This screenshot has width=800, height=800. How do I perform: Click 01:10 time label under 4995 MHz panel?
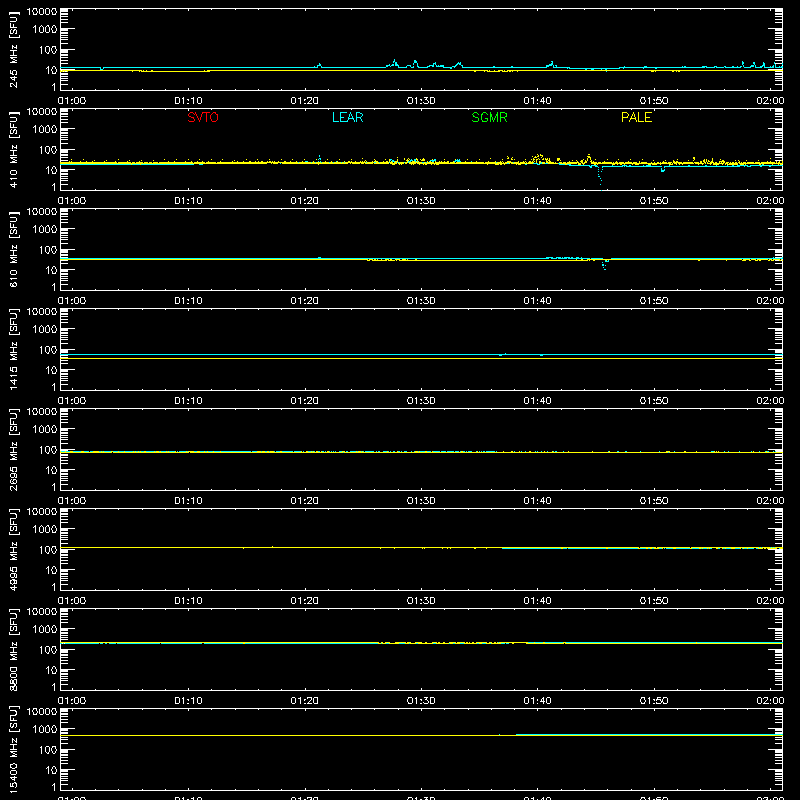click(188, 601)
